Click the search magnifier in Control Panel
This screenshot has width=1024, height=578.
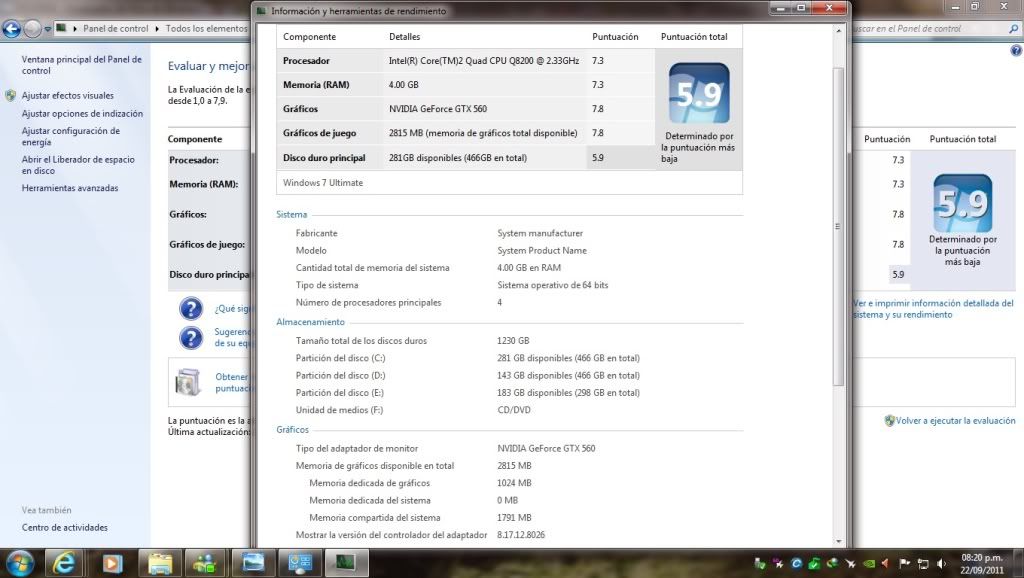tap(1013, 29)
